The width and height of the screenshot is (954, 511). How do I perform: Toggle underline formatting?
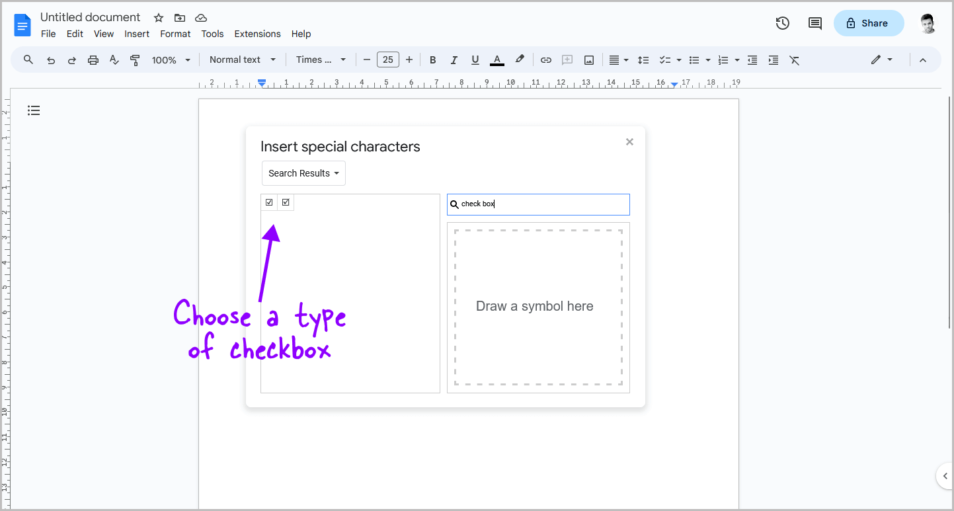point(475,60)
